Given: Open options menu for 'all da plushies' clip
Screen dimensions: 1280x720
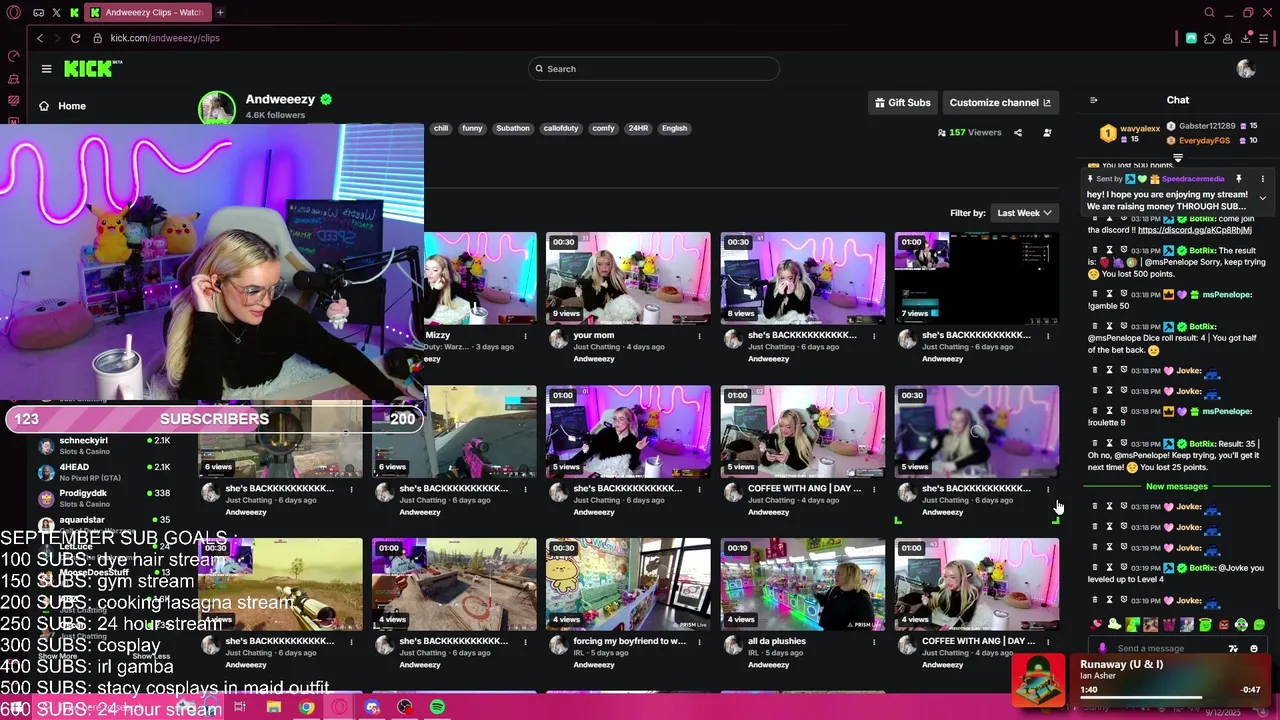Looking at the screenshot, I should (x=873, y=642).
